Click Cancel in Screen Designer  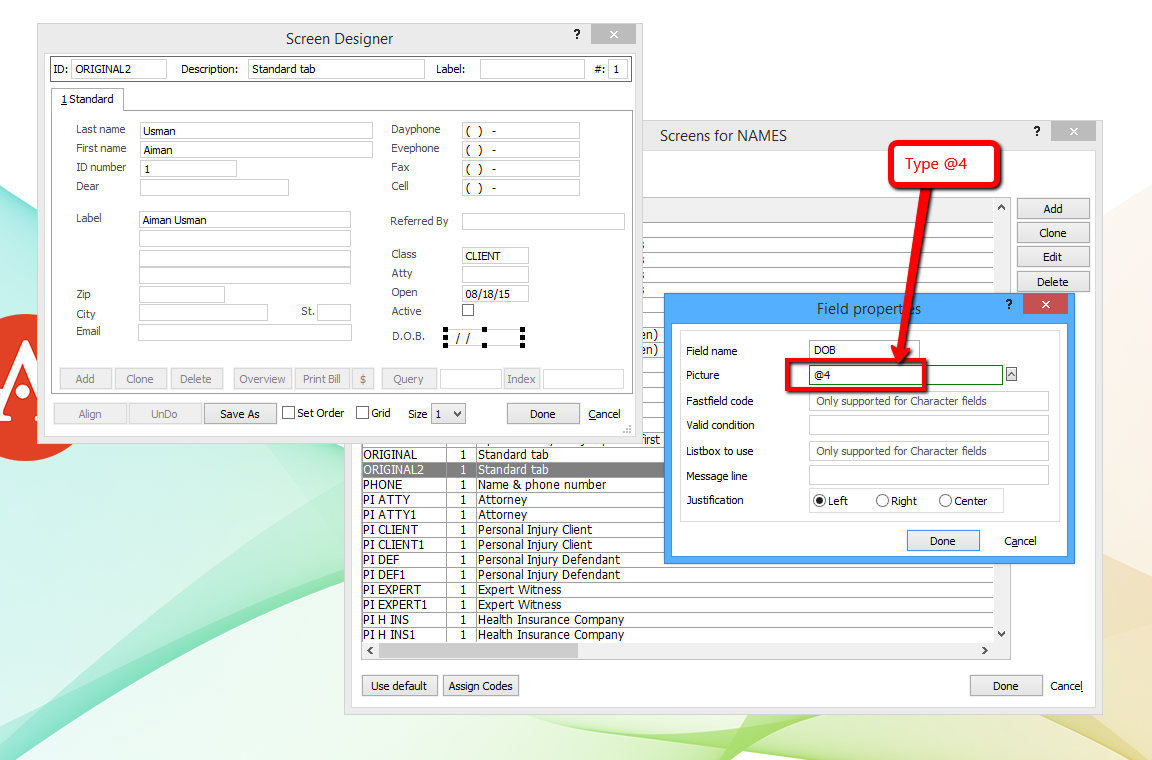(604, 414)
